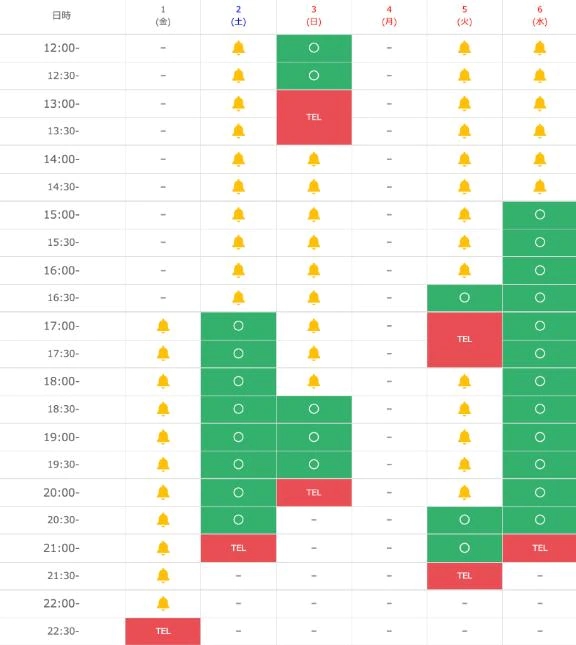This screenshot has height=645, width=576.
Task: Pick the available slot Sunday at 19:00
Action: (x=314, y=437)
